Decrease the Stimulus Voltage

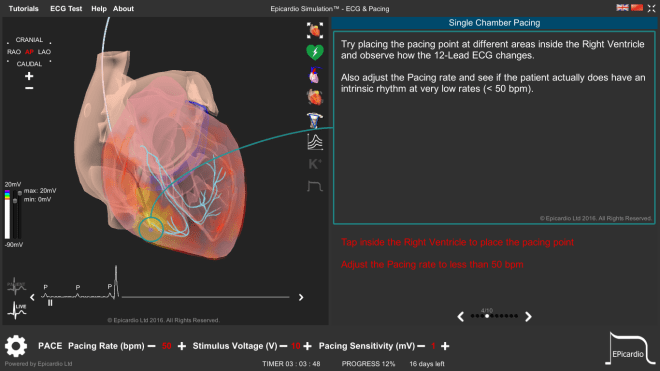click(283, 346)
